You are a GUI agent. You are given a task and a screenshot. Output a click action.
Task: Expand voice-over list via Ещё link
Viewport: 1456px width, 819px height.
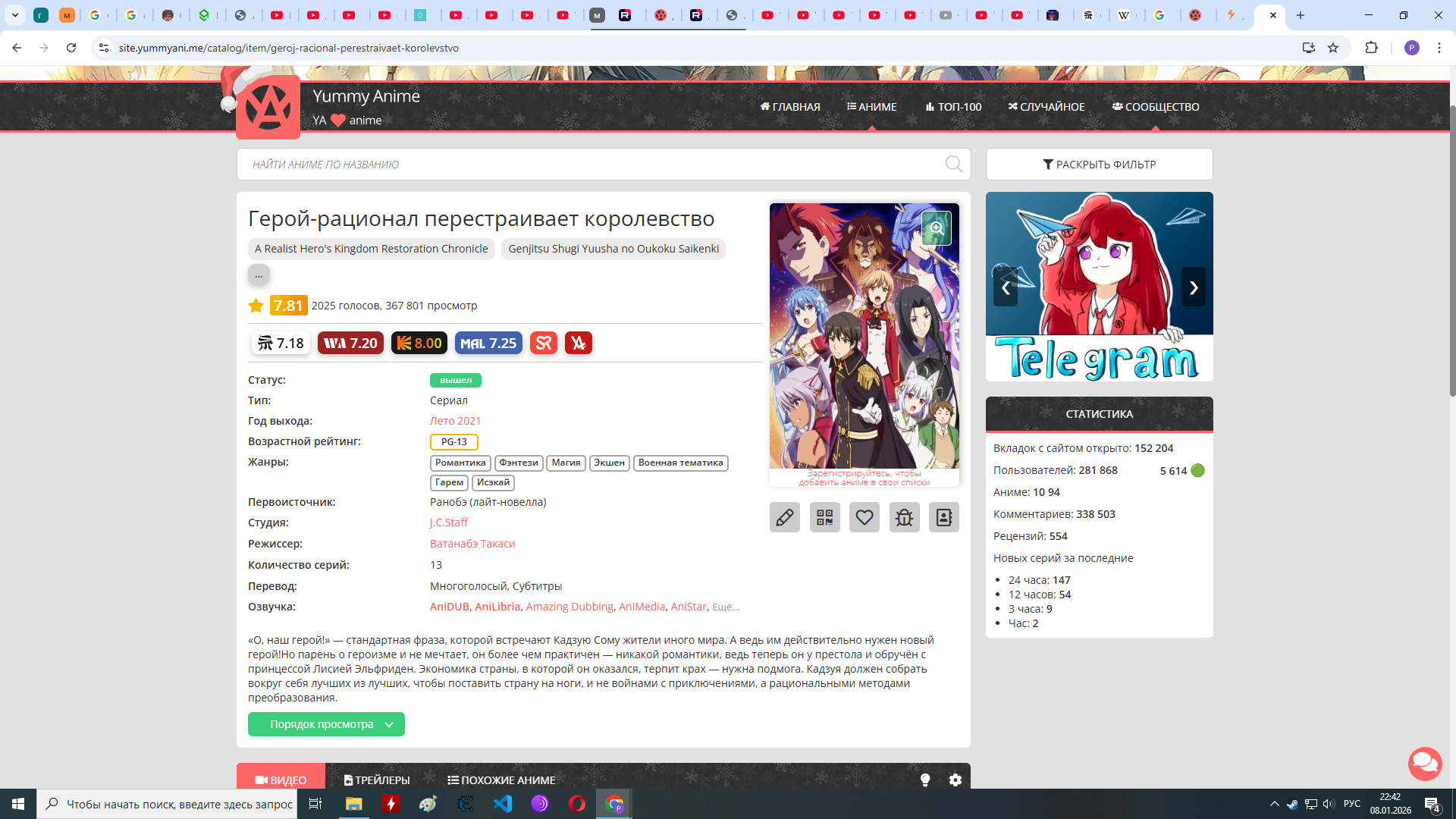pyautogui.click(x=726, y=607)
